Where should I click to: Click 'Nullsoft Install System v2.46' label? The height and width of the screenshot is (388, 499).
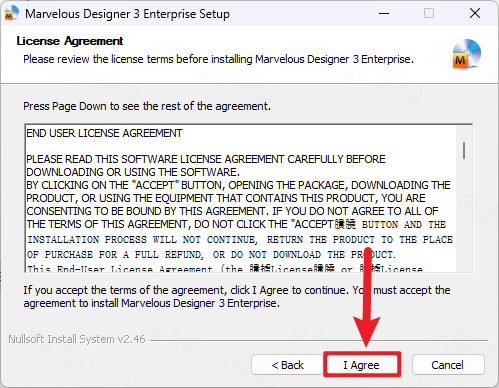(x=77, y=339)
